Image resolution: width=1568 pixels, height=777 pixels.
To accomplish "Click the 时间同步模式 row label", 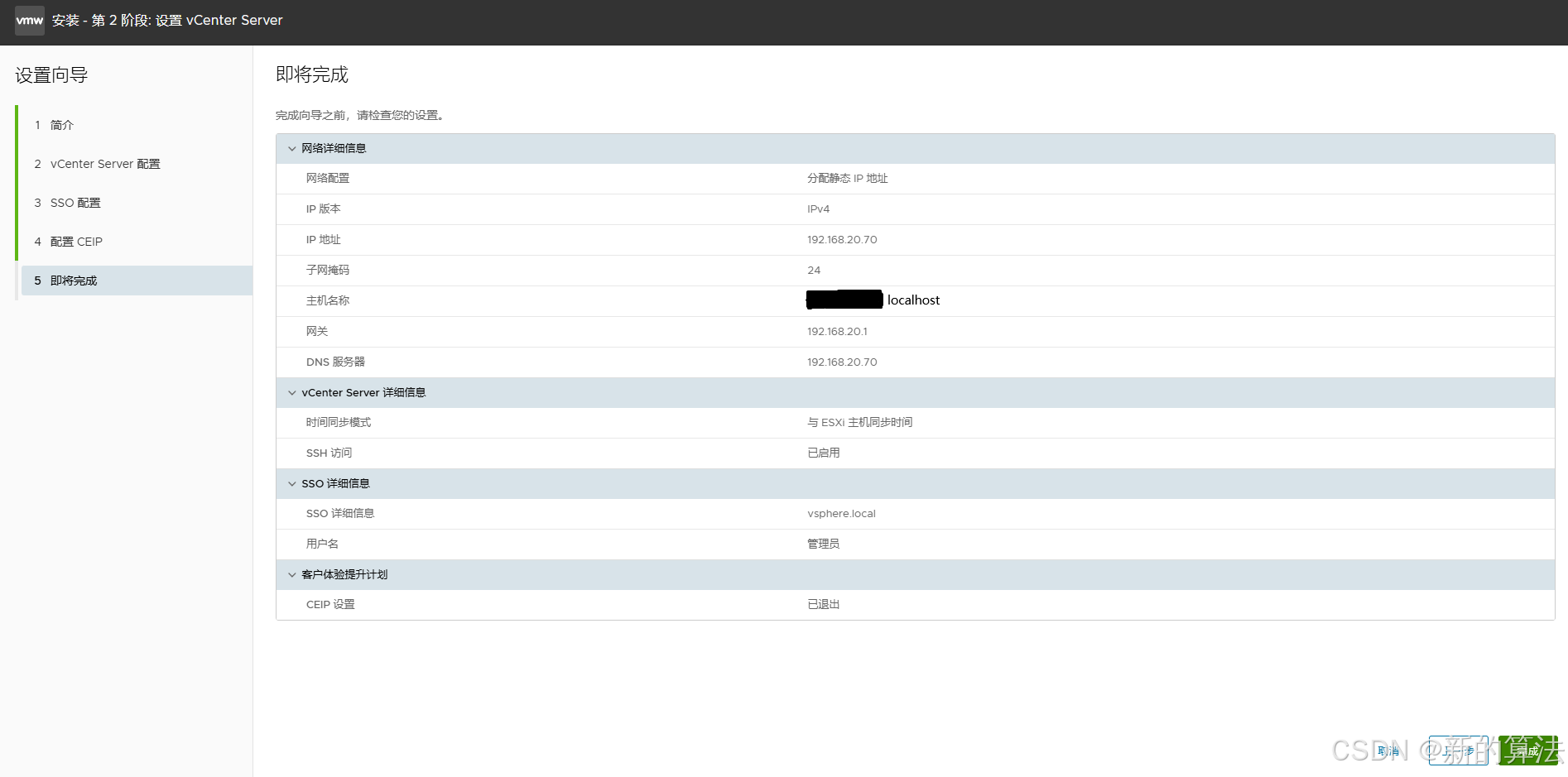I will (339, 423).
